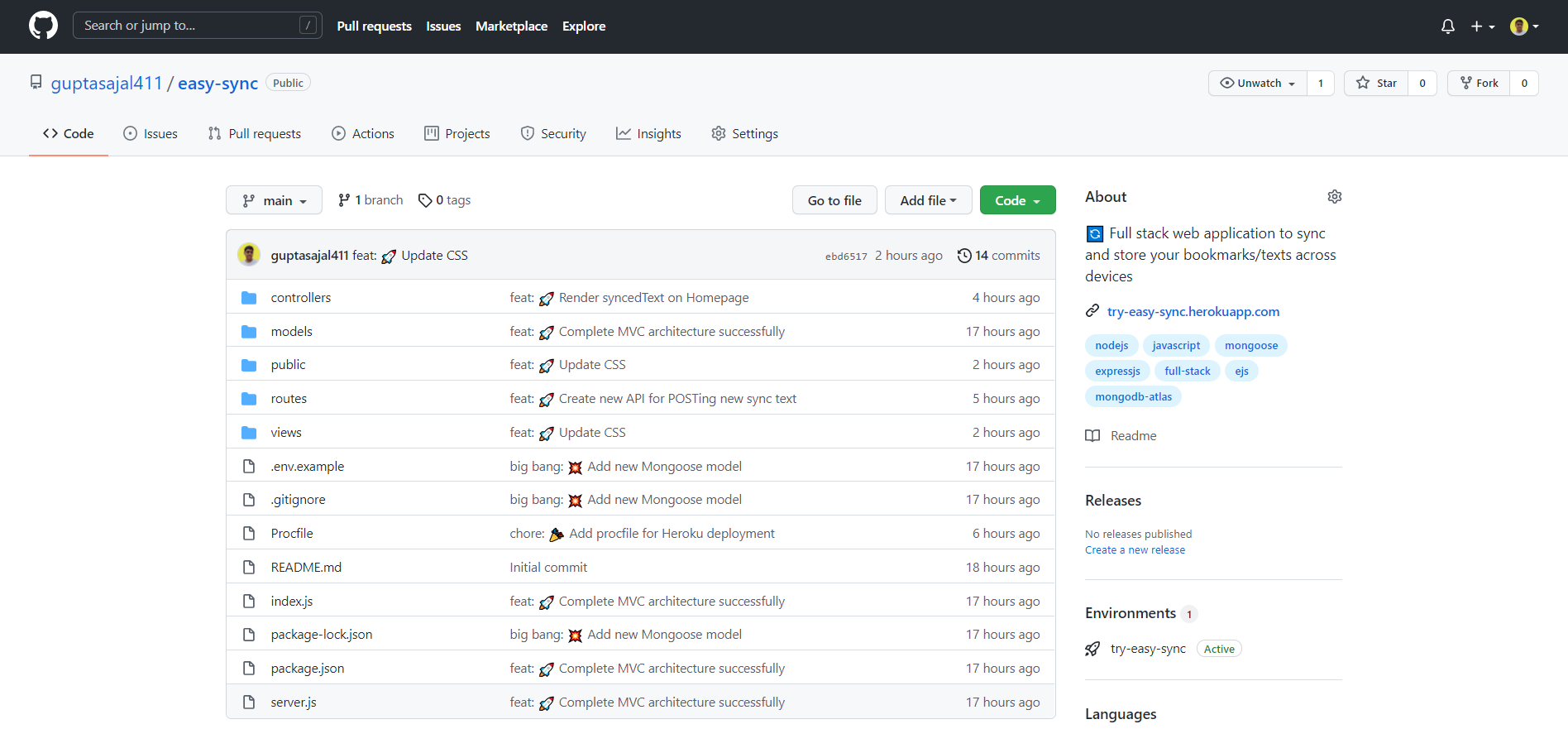Screen dimensions: 1568x729
Task: Open the package-lock.json file
Action: tap(322, 635)
